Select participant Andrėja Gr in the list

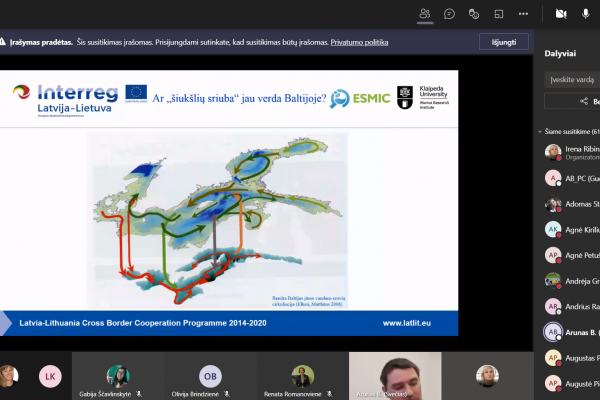pyautogui.click(x=572, y=281)
